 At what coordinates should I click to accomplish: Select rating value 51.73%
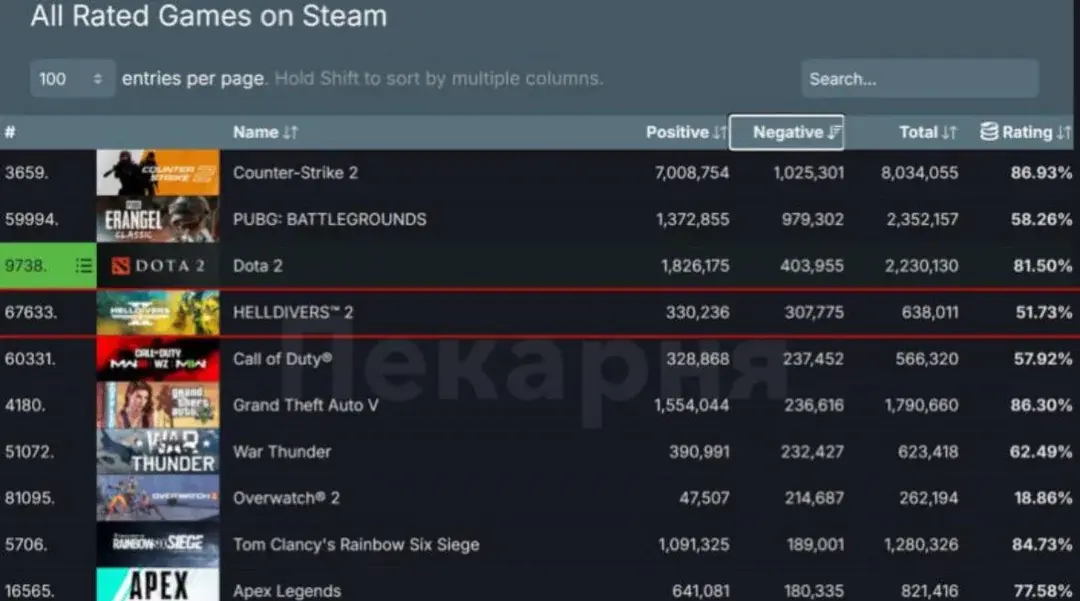[x=1044, y=313]
